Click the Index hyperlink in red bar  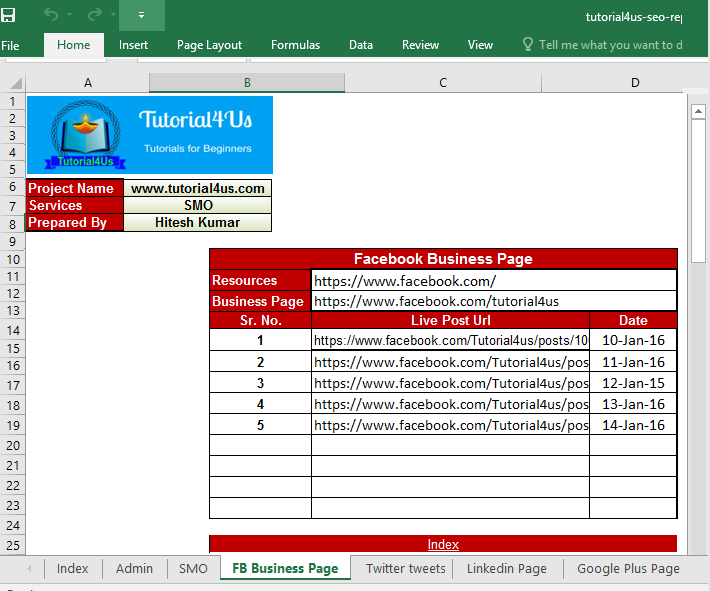click(x=443, y=544)
